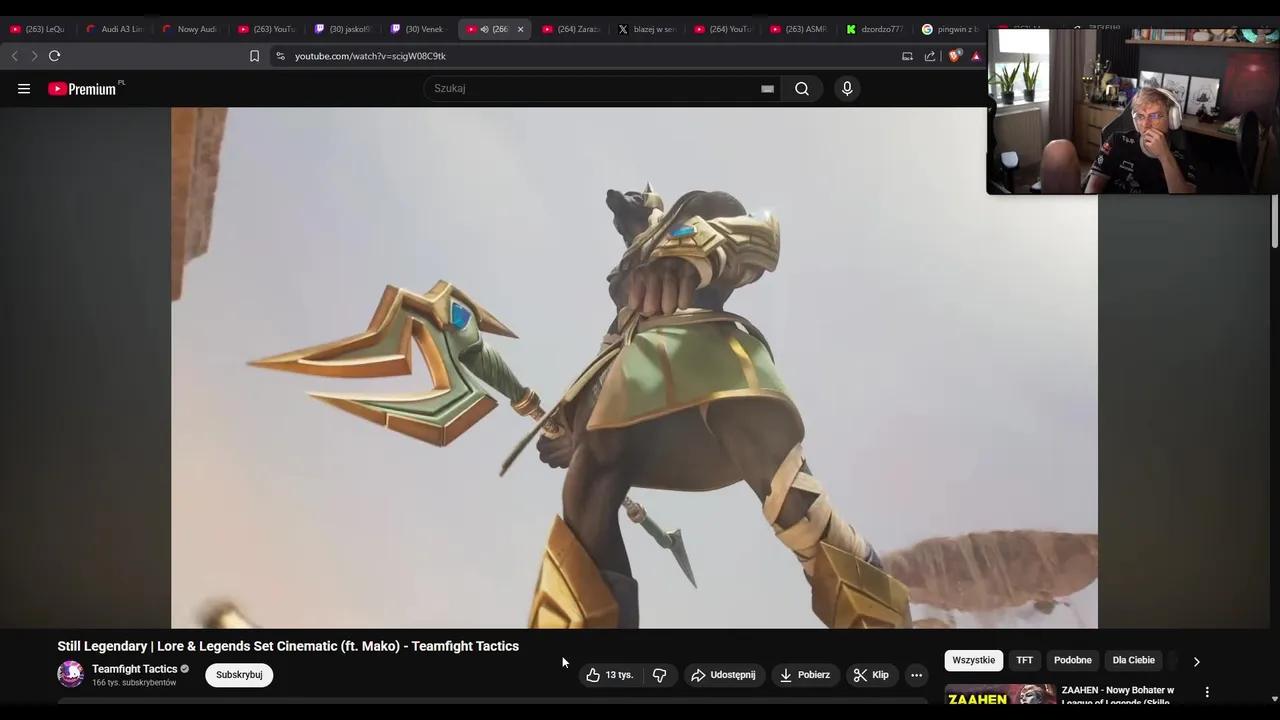Switch to the Audi A3 Lim tab
The width and height of the screenshot is (1280, 720).
pyautogui.click(x=114, y=29)
